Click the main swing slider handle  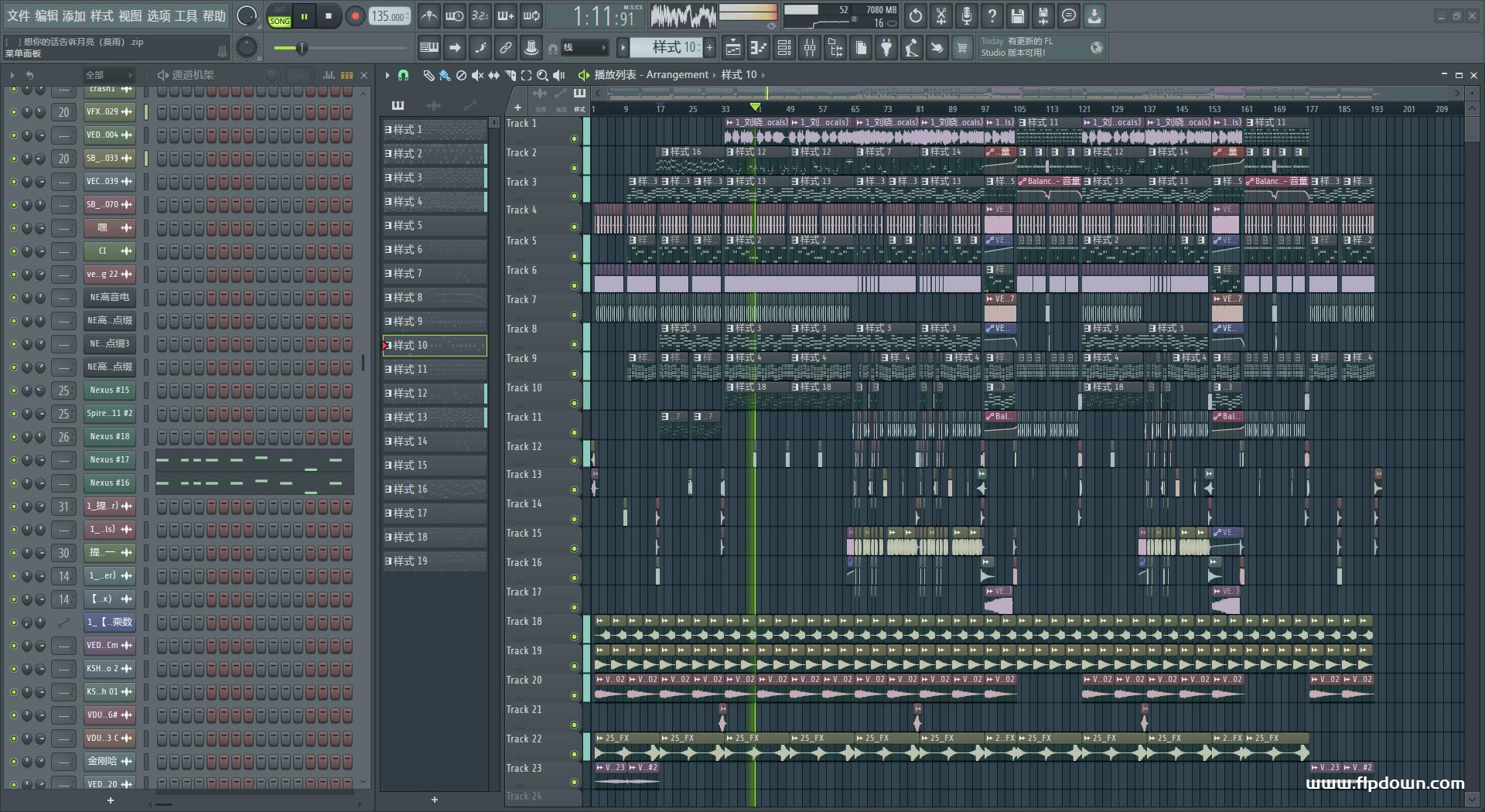tap(302, 49)
